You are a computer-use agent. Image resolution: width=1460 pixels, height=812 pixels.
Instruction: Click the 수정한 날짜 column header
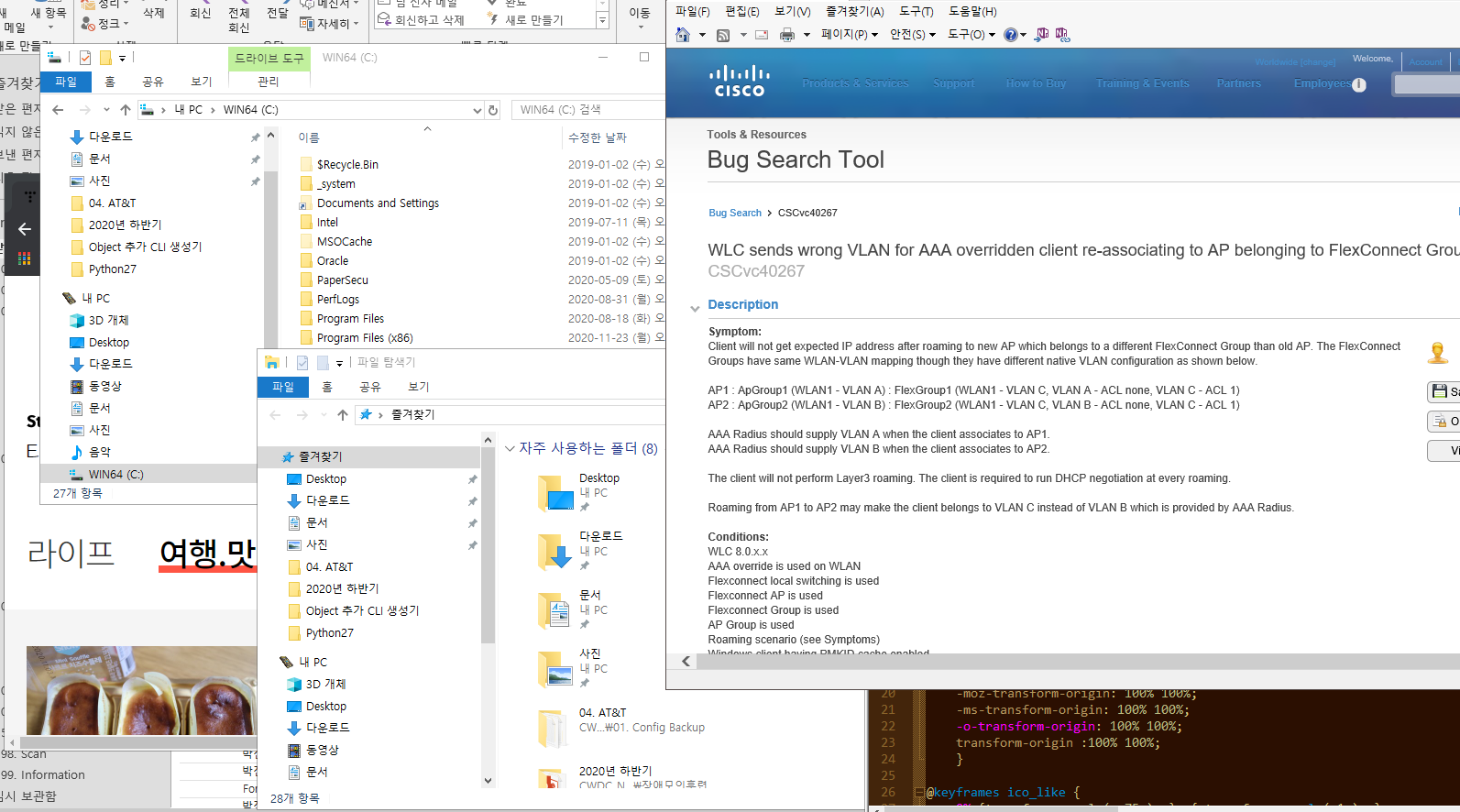pyautogui.click(x=598, y=137)
